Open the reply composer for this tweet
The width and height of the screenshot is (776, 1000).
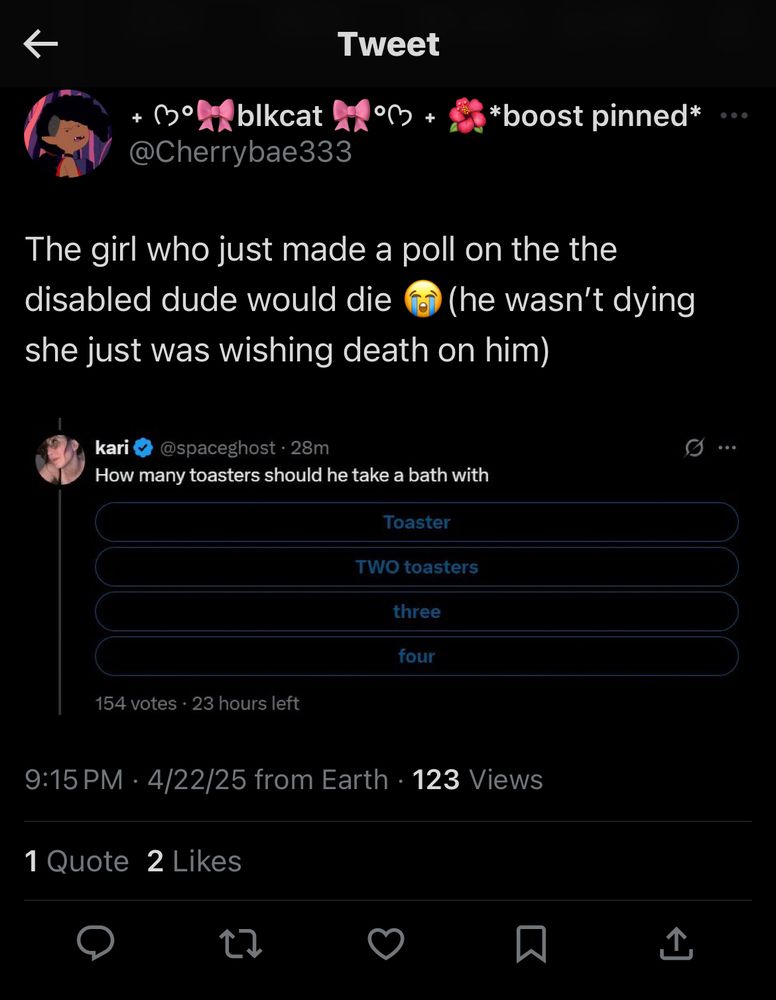point(96,941)
